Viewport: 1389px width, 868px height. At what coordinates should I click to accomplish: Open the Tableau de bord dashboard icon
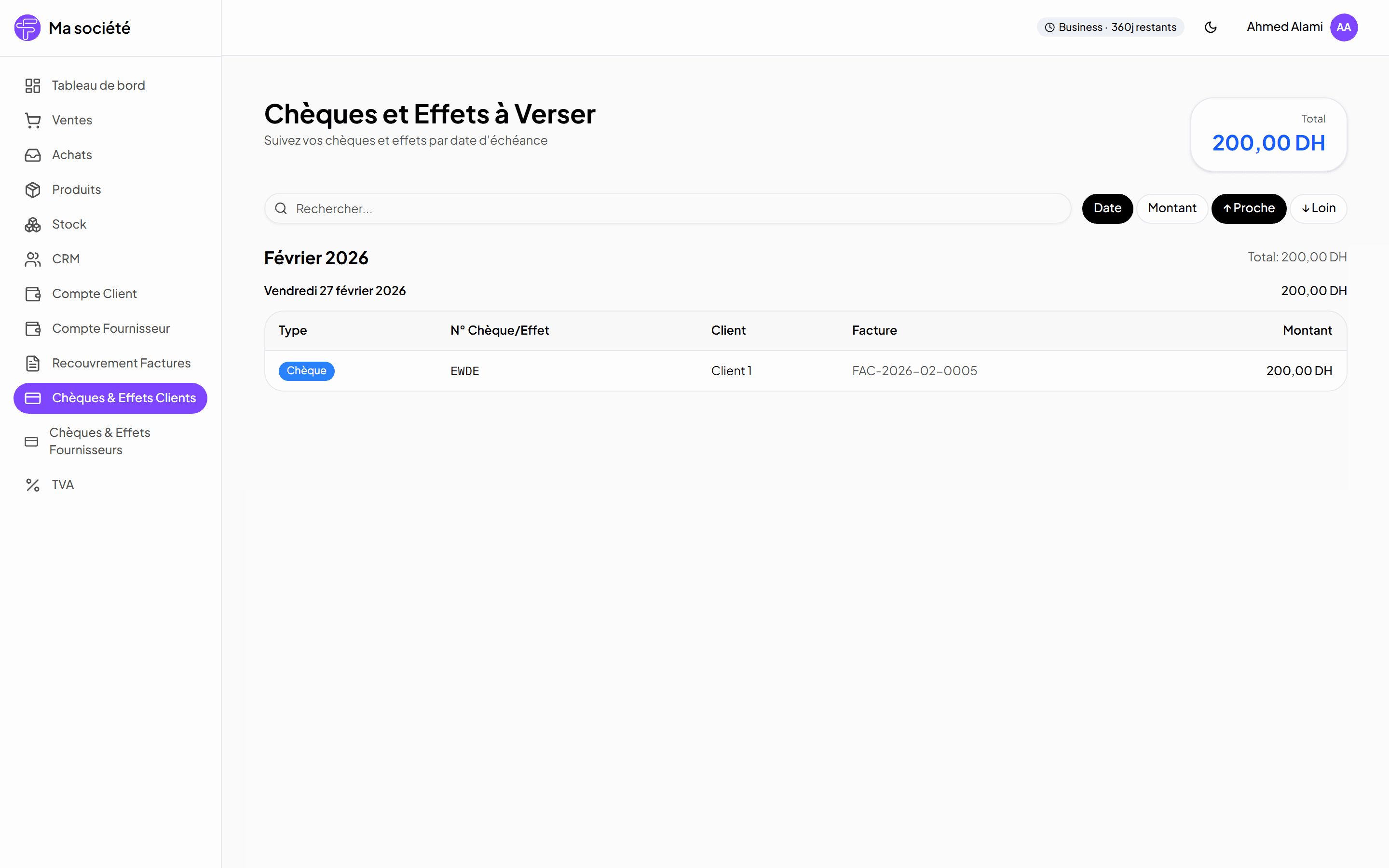(x=33, y=85)
